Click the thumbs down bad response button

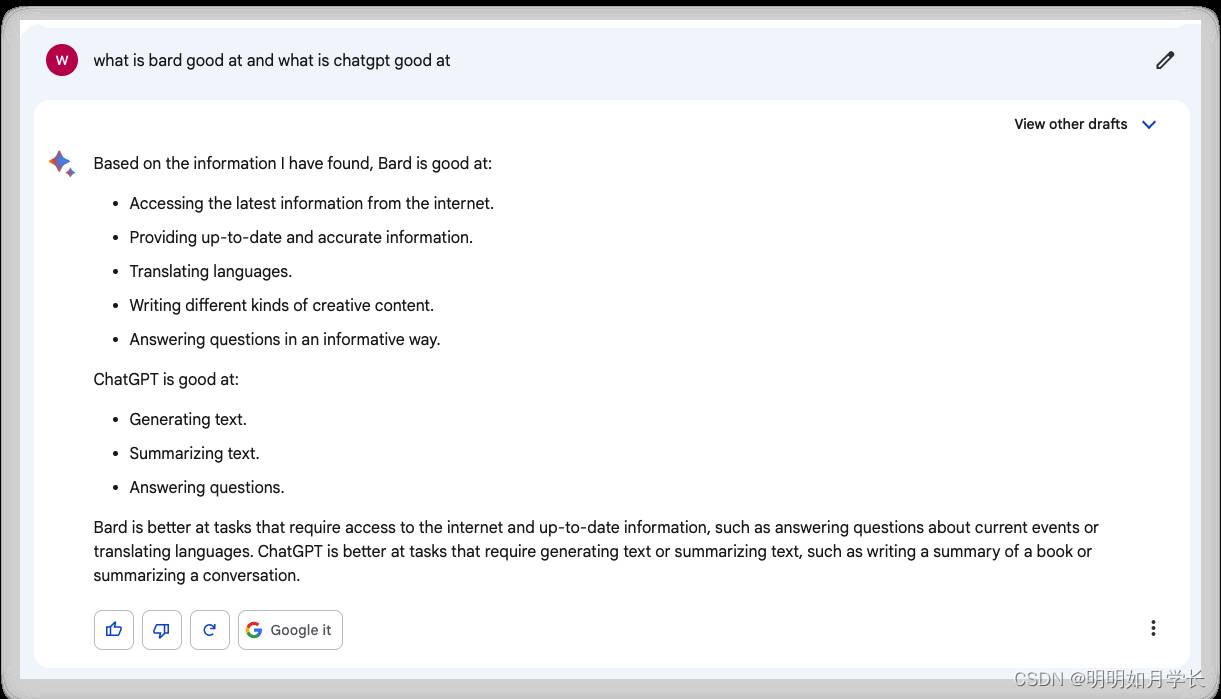pos(162,630)
